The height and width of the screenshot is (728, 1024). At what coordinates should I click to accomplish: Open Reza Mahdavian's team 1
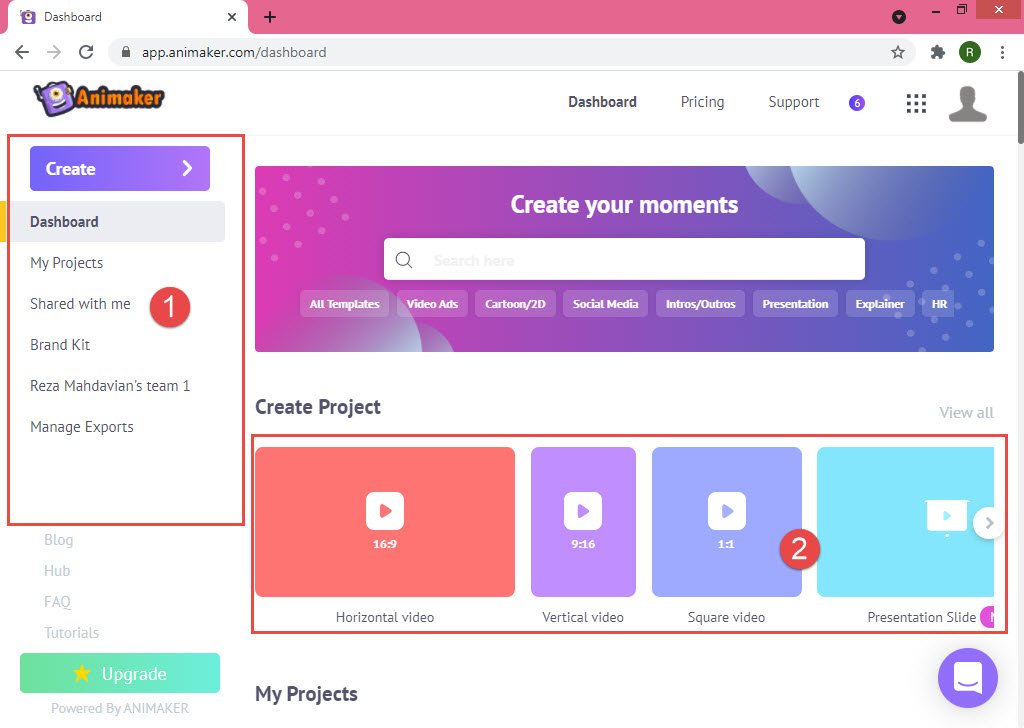(x=110, y=386)
